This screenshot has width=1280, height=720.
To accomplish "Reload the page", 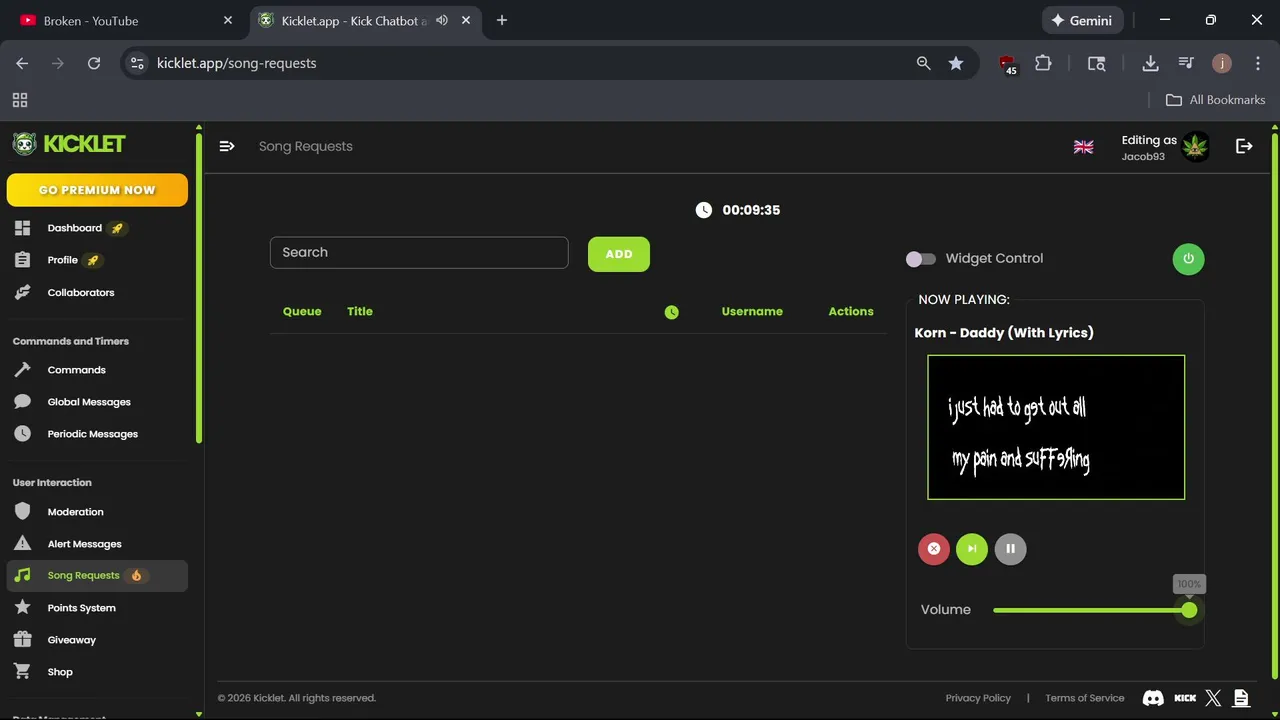I will coord(94,63).
